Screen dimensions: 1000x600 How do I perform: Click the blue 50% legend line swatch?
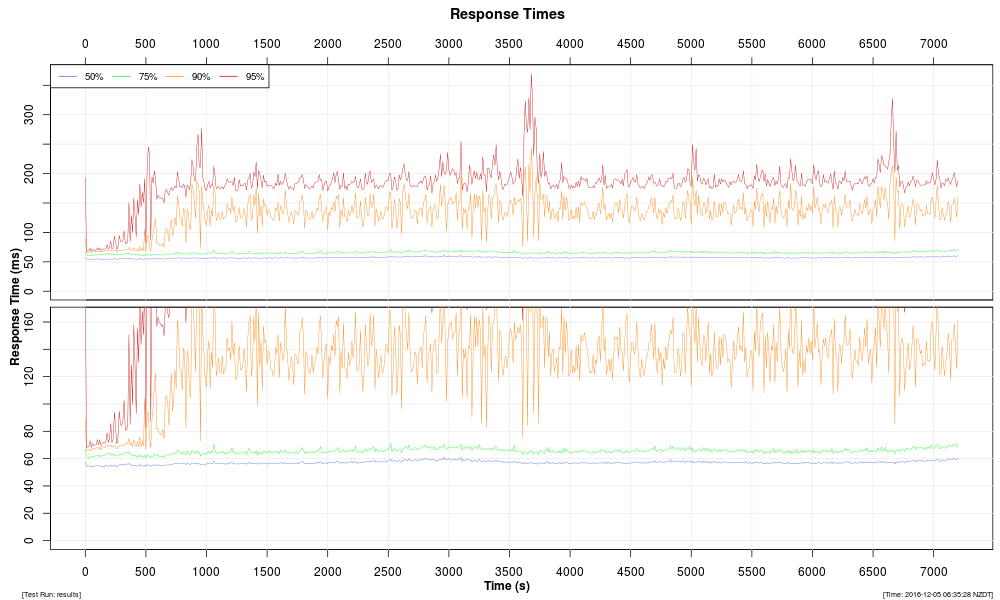click(x=68, y=77)
